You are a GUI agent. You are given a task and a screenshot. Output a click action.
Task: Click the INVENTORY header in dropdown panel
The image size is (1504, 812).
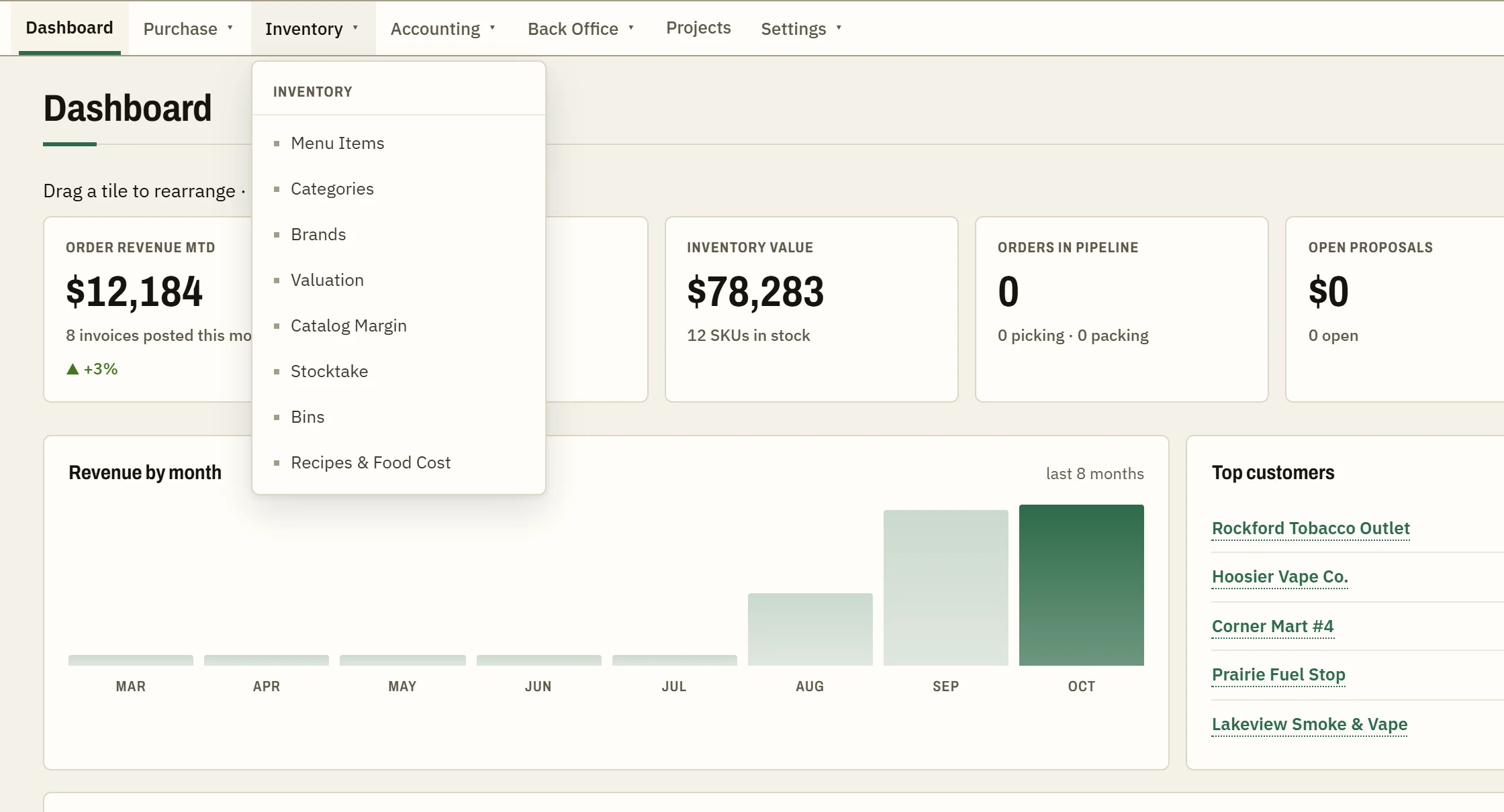click(x=312, y=92)
